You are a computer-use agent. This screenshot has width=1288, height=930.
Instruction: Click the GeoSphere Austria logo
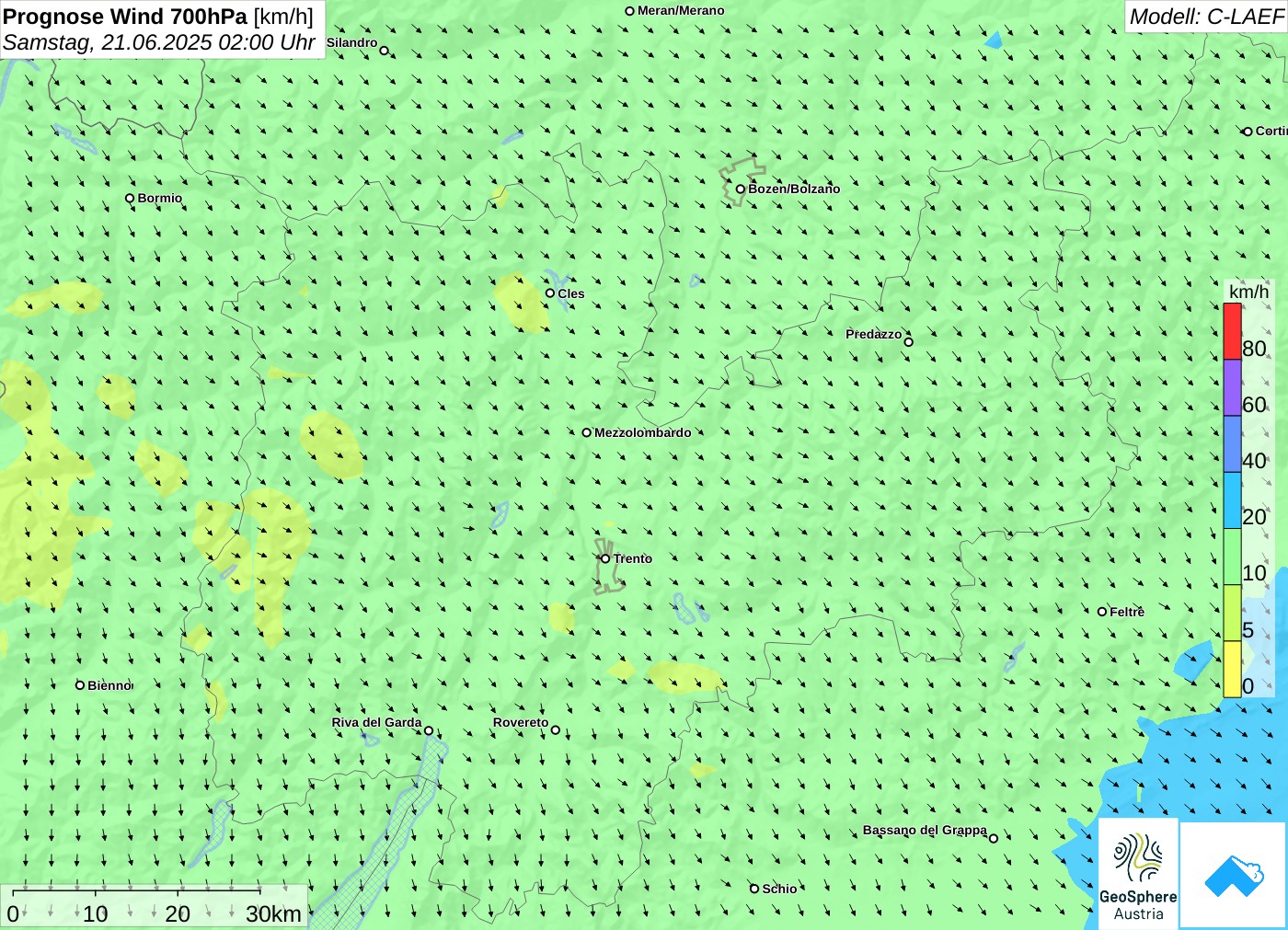tap(1138, 873)
